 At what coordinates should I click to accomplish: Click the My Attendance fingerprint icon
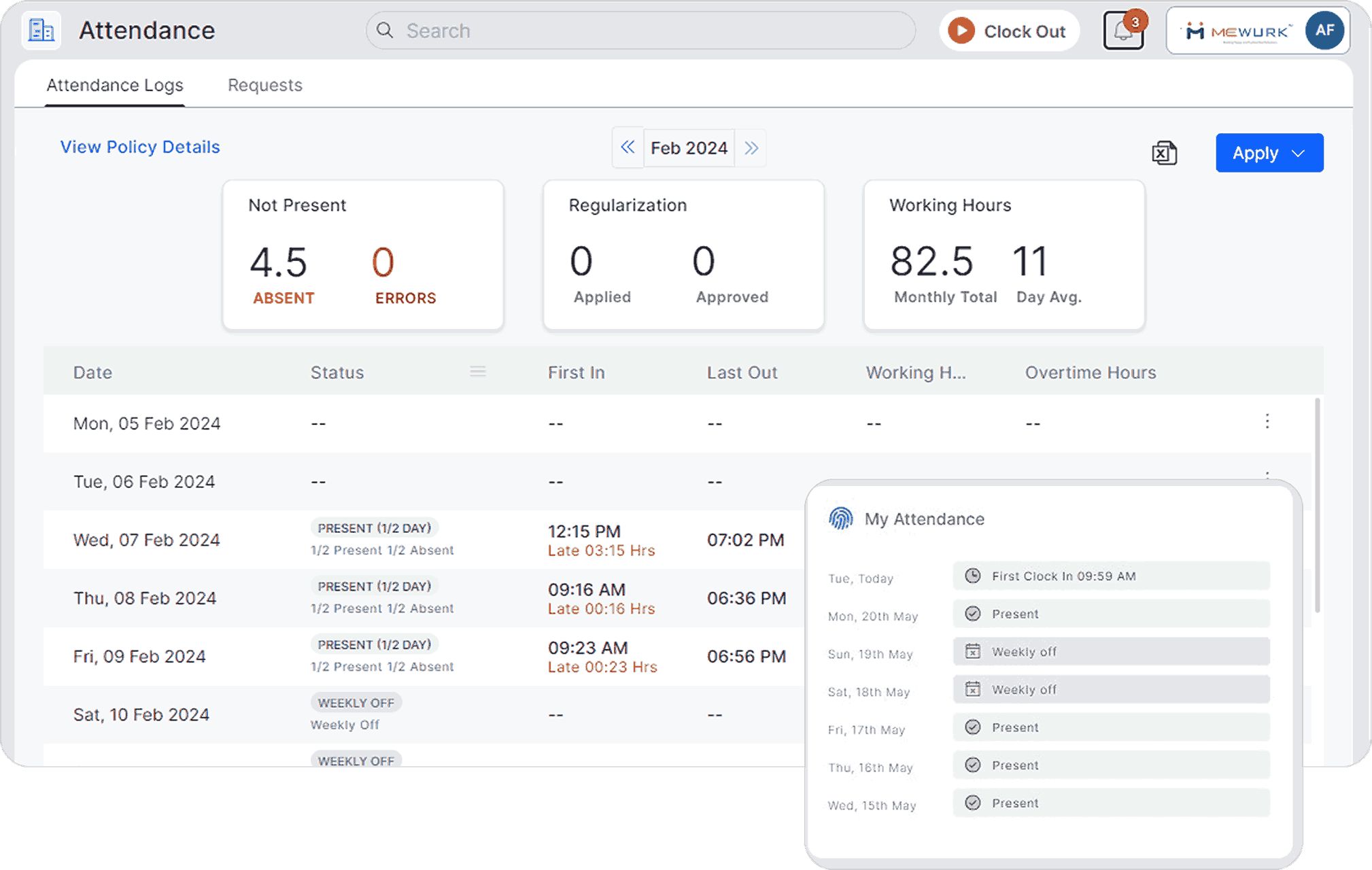click(x=840, y=519)
